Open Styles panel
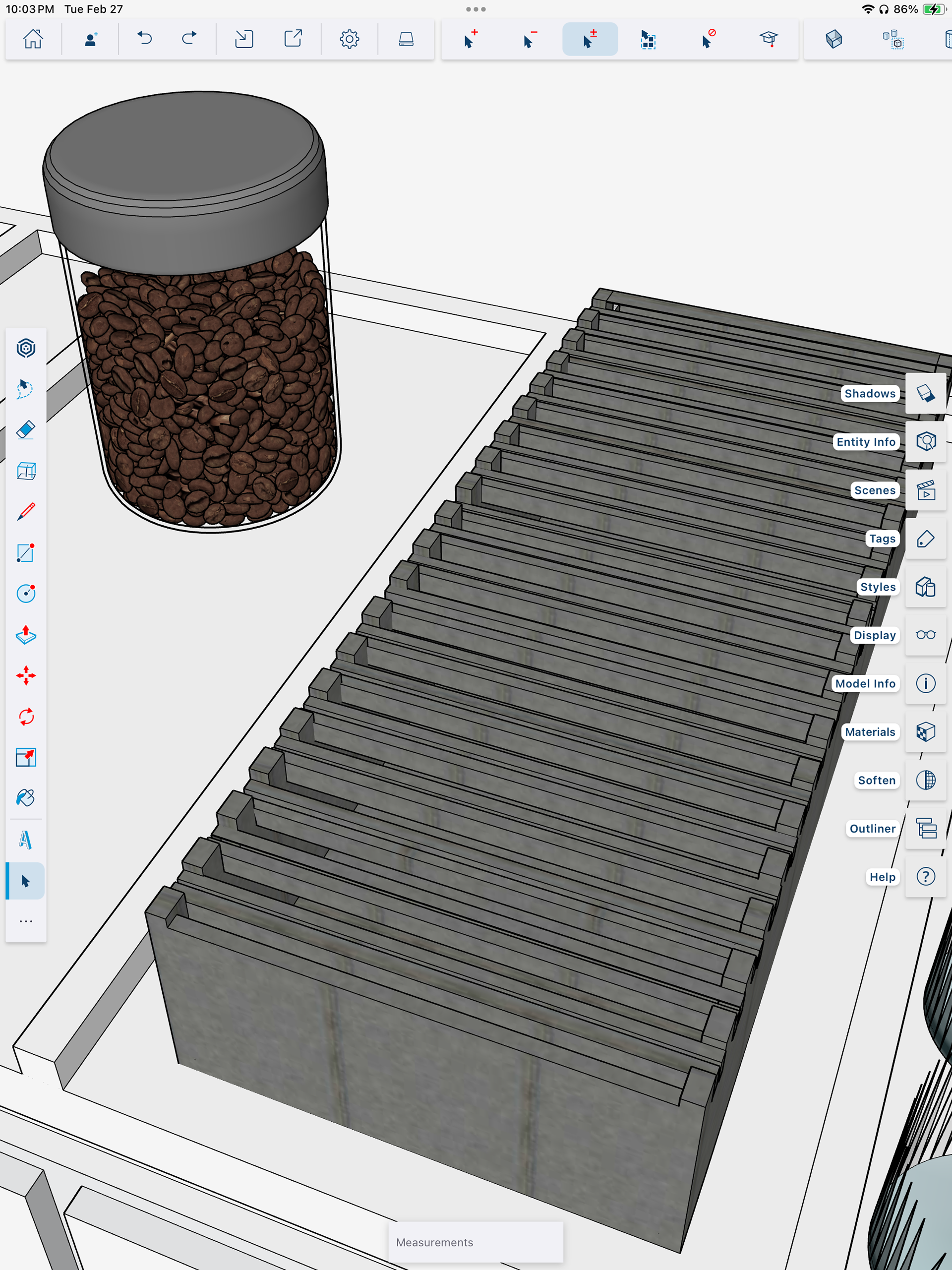This screenshot has height=1270, width=952. 926,587
